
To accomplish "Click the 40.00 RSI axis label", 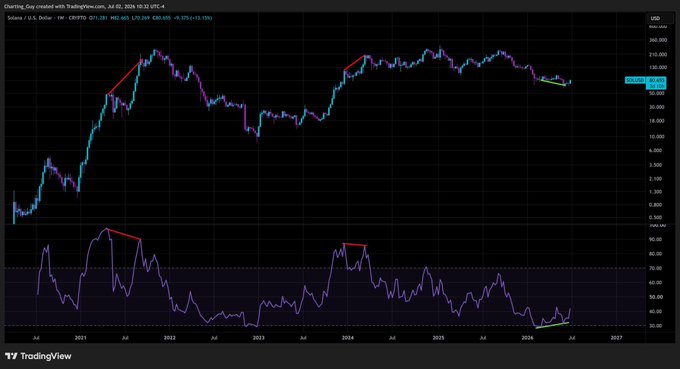I will tap(656, 312).
